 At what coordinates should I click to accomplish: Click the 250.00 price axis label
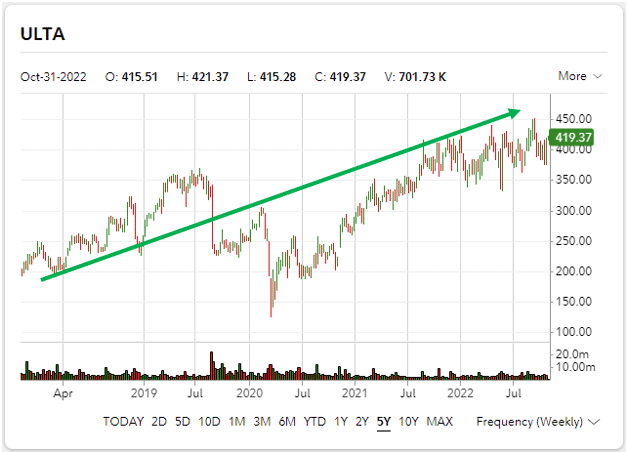(x=573, y=241)
